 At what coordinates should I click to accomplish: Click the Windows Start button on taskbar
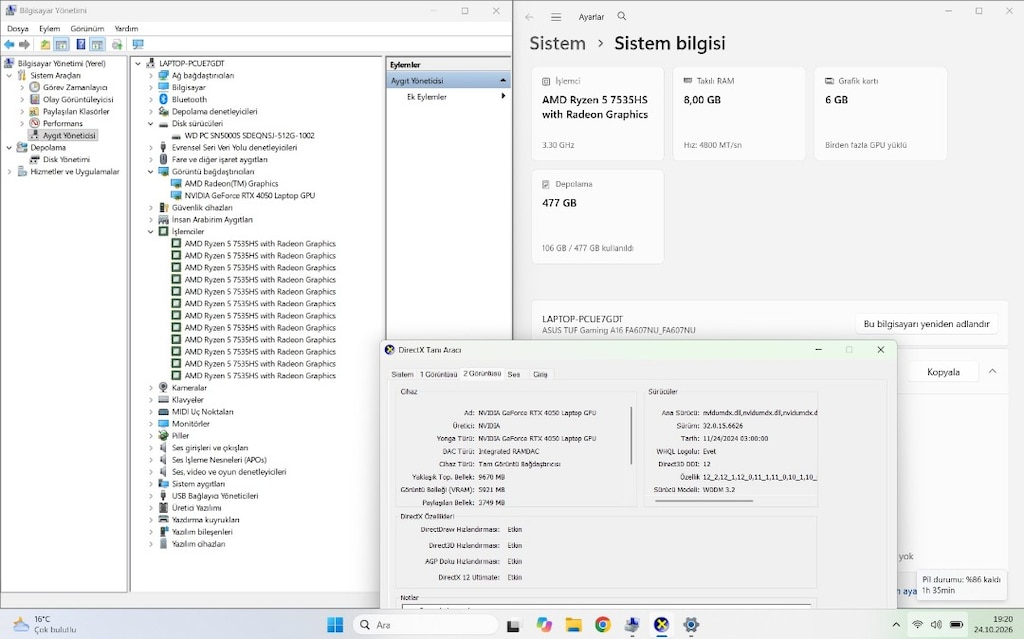[x=335, y=625]
